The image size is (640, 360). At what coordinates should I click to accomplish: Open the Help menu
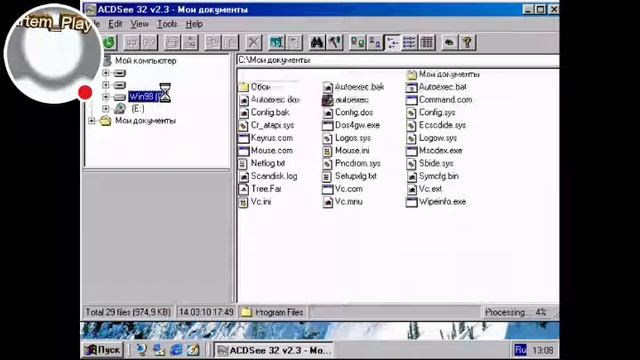point(194,24)
